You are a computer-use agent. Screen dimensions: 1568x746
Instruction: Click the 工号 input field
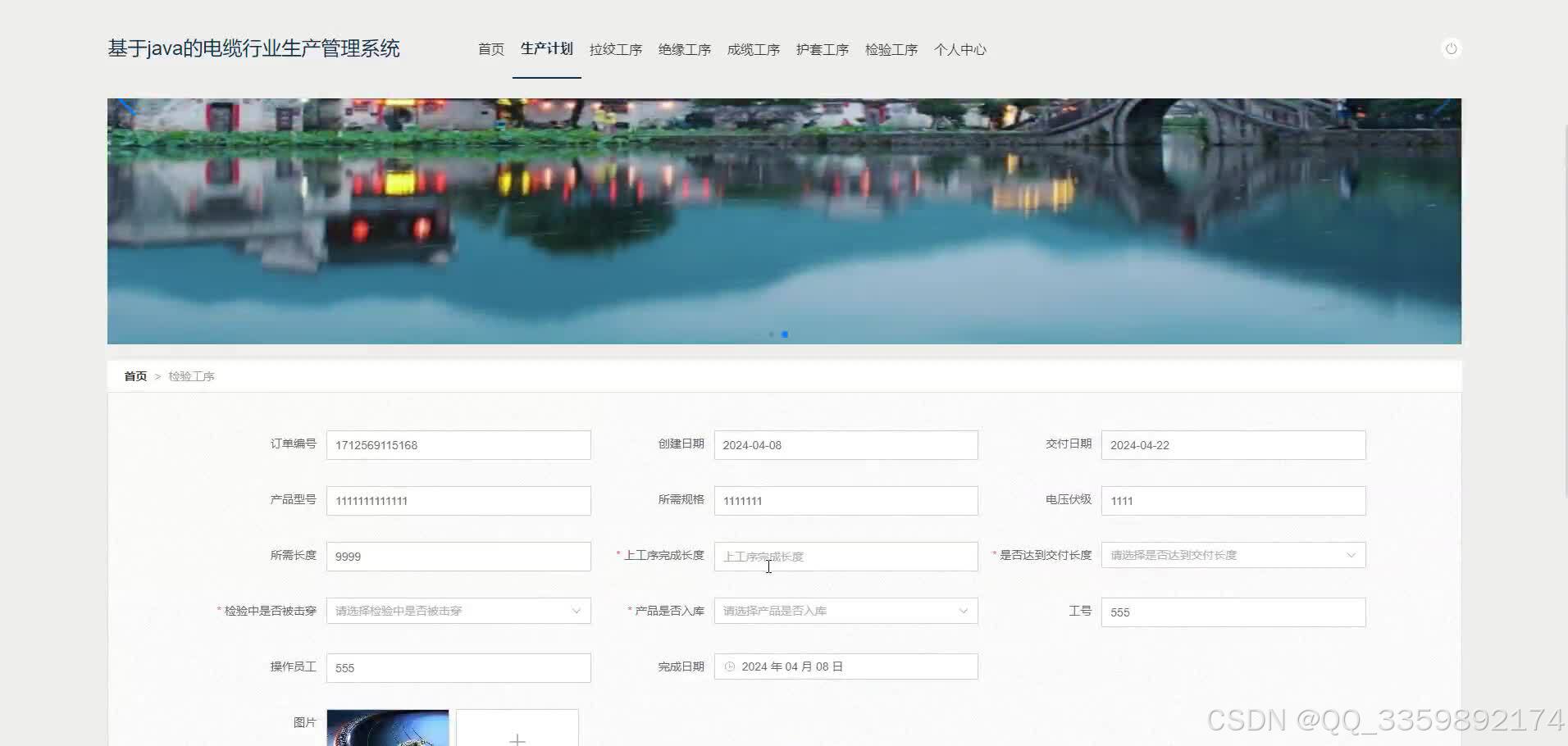[1233, 612]
